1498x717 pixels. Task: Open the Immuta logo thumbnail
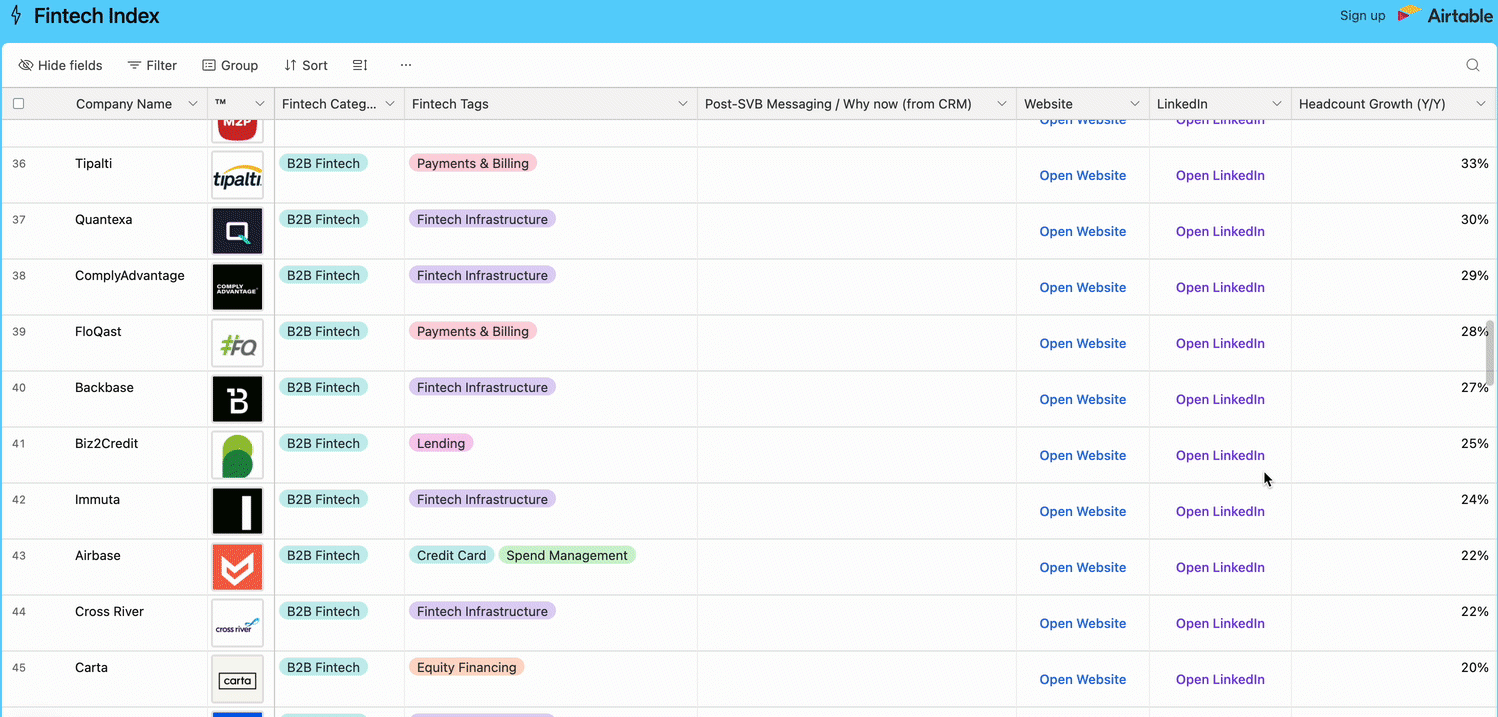pyautogui.click(x=238, y=512)
